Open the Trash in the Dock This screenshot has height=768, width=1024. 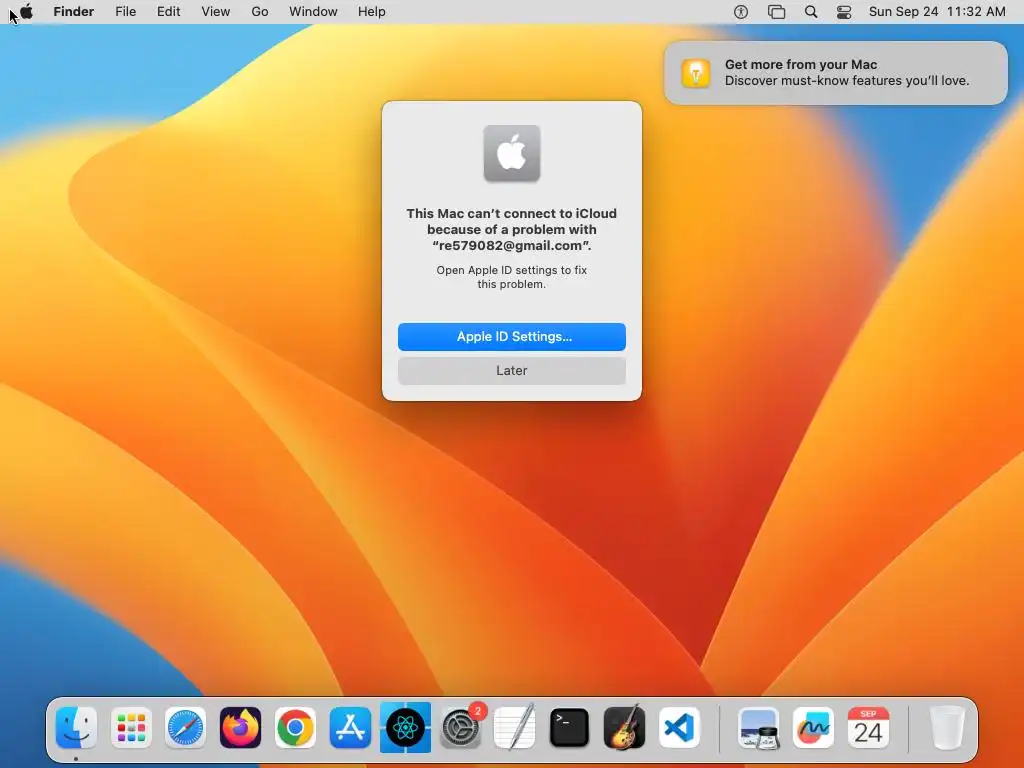click(946, 727)
